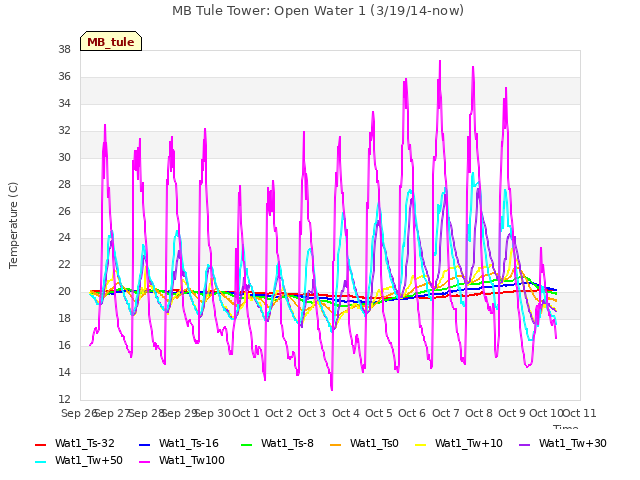Select the Wat1_Tw+50 legend label

tap(89, 460)
